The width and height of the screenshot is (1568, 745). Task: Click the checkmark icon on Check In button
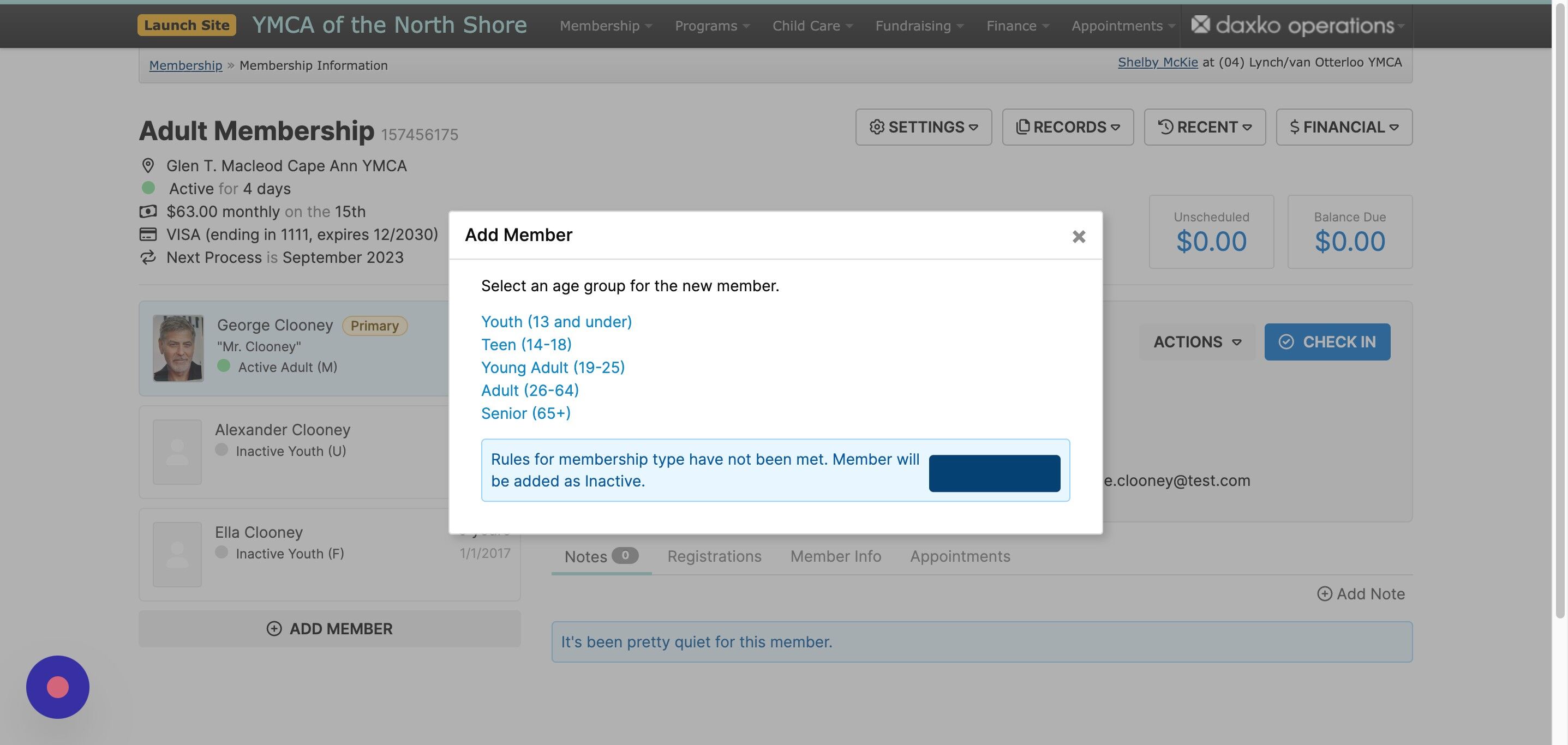coord(1285,341)
